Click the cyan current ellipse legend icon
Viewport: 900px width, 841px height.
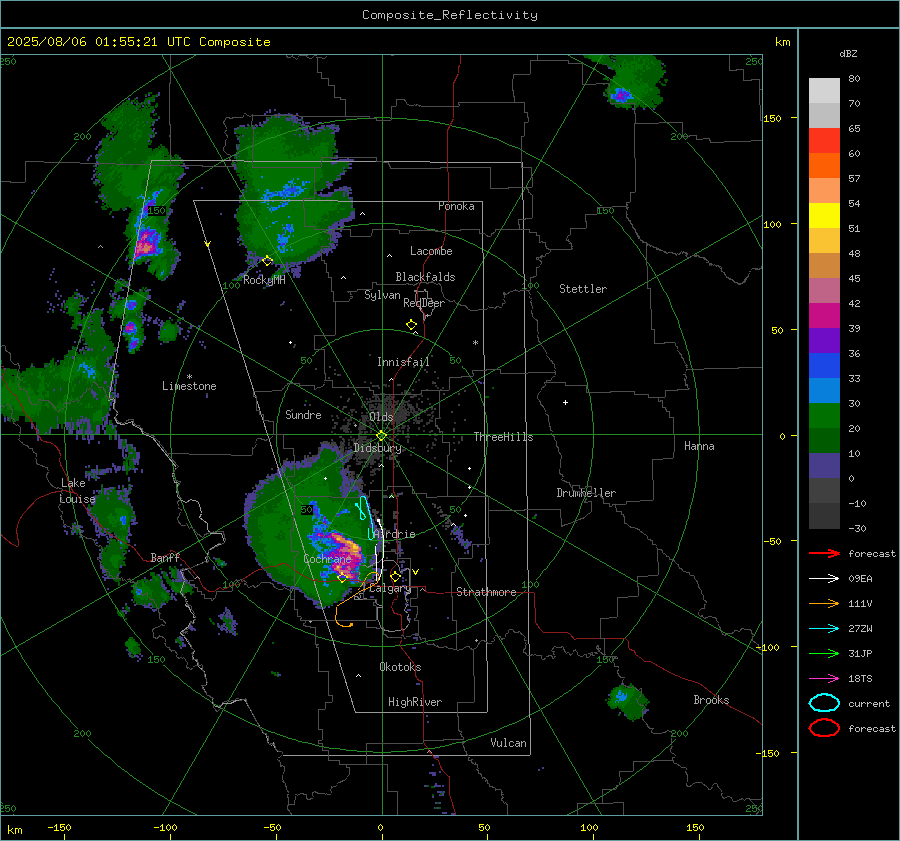click(824, 703)
